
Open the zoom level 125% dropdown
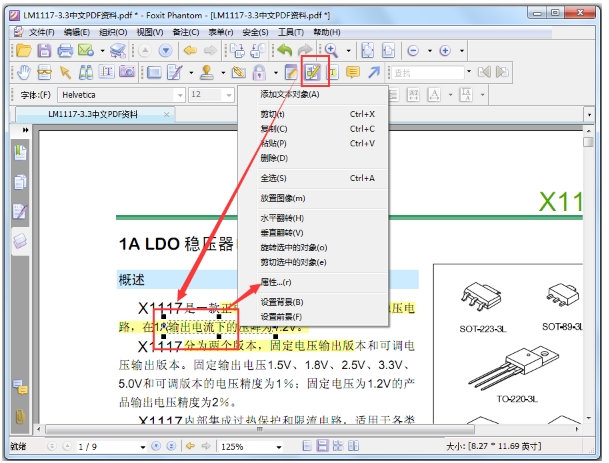(x=278, y=447)
